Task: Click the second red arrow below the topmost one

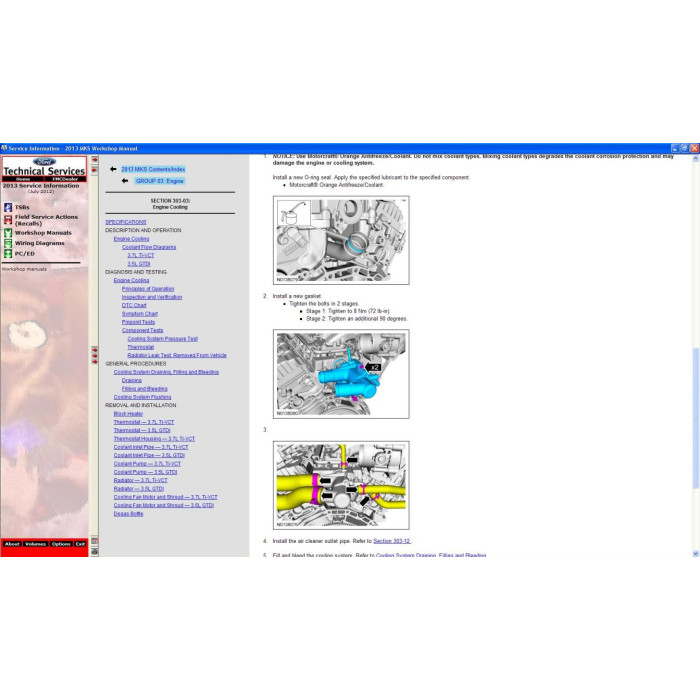Action: tap(95, 170)
